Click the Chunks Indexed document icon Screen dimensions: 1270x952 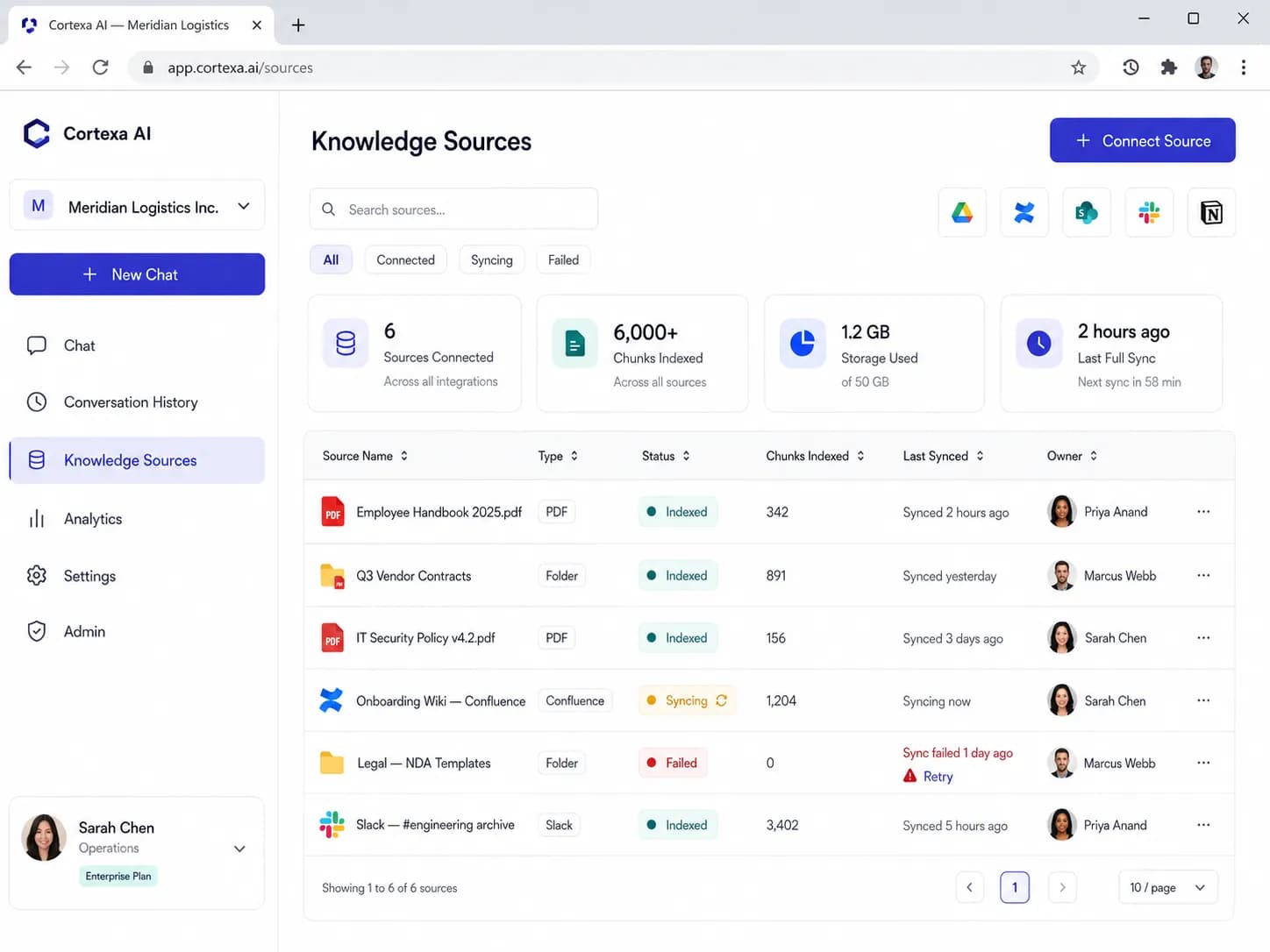[574, 344]
